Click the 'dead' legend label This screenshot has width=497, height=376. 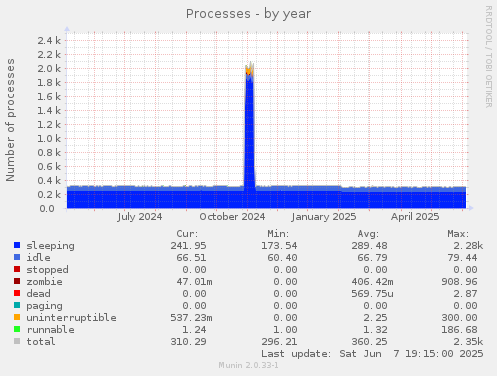coord(38,294)
